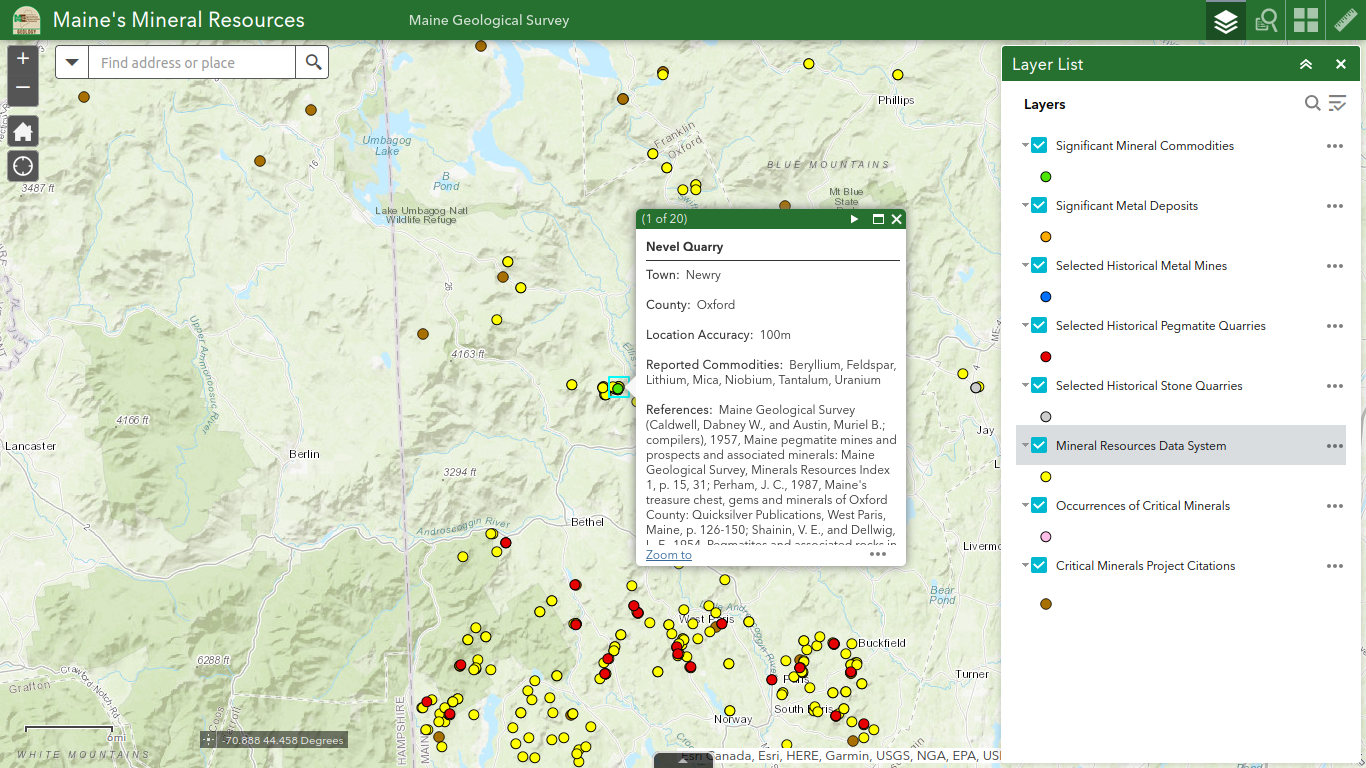Click Maine's Mineral Resources title text
Viewport: 1366px width, 768px height.
179,20
